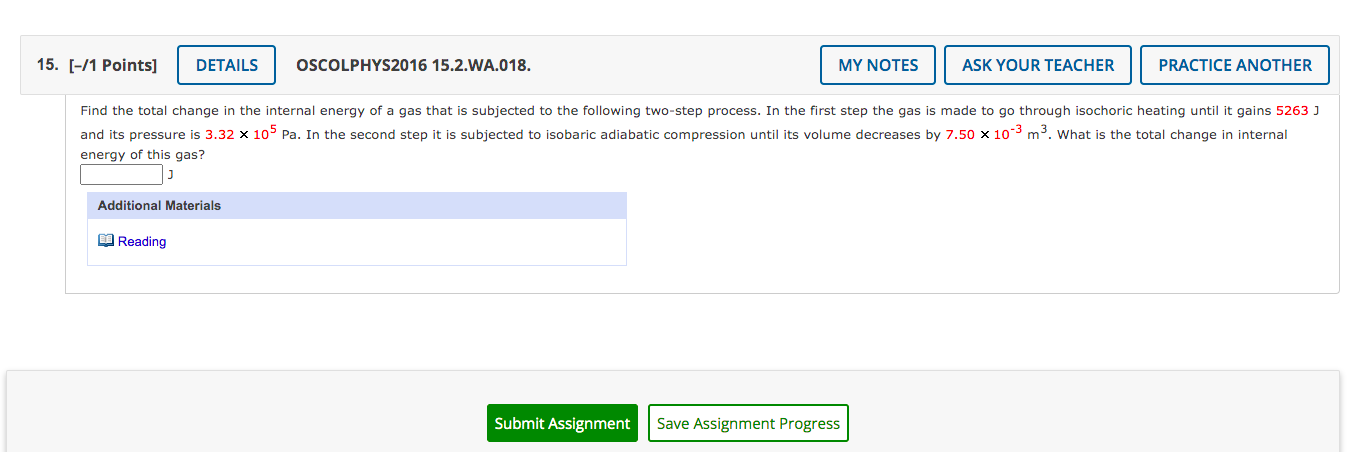Click the 'Find the total change' opening sentence

pos(146,111)
